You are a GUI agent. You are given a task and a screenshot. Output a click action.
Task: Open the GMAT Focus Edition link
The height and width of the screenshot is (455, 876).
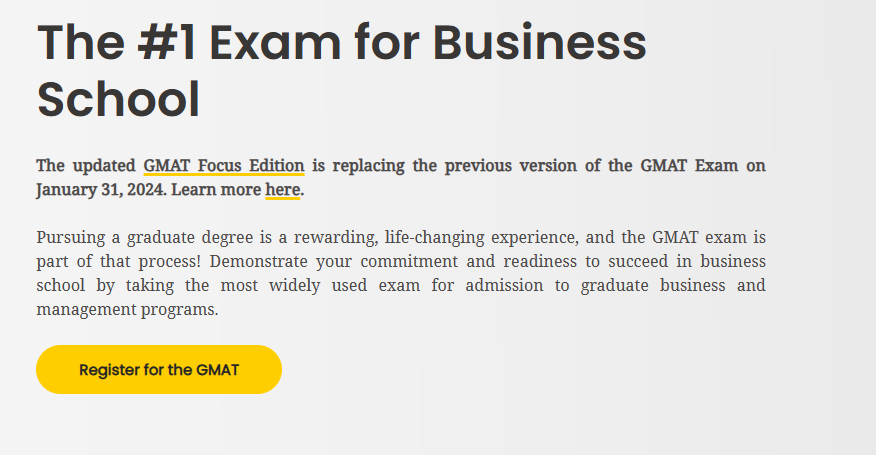pos(223,166)
